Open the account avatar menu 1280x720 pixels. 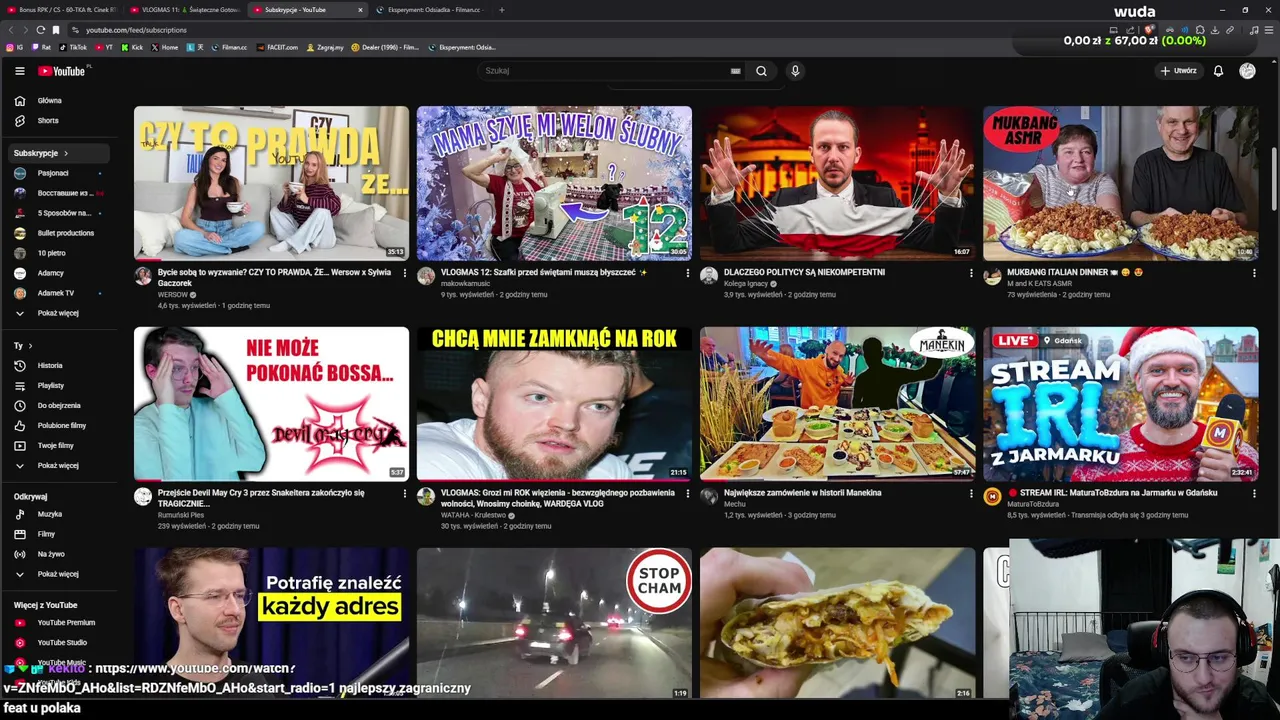(1247, 71)
